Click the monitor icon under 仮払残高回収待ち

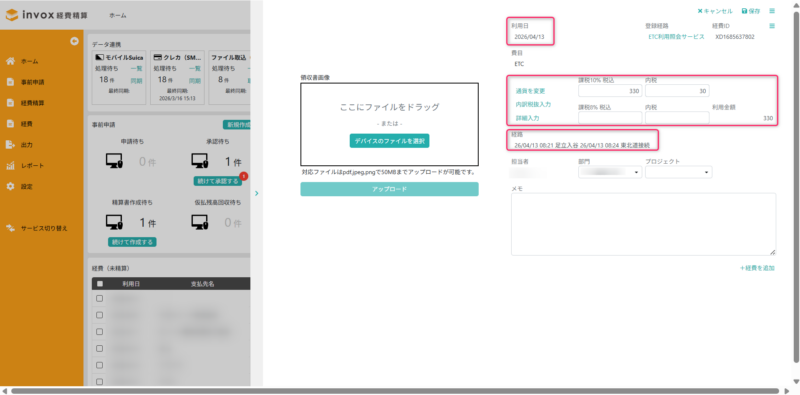[x=200, y=222]
